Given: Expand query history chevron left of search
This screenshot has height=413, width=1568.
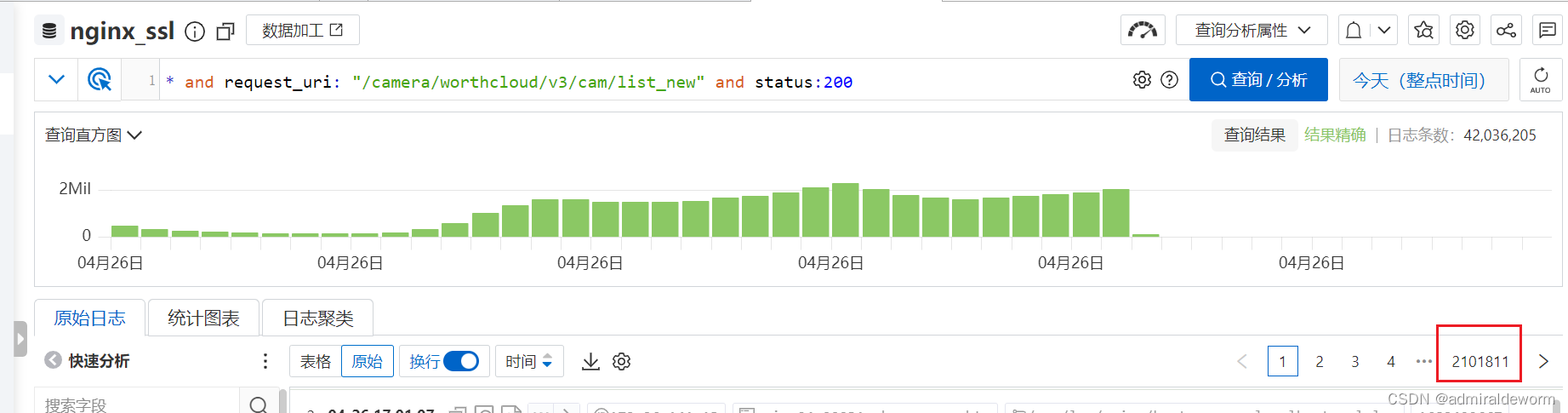Looking at the screenshot, I should (56, 80).
